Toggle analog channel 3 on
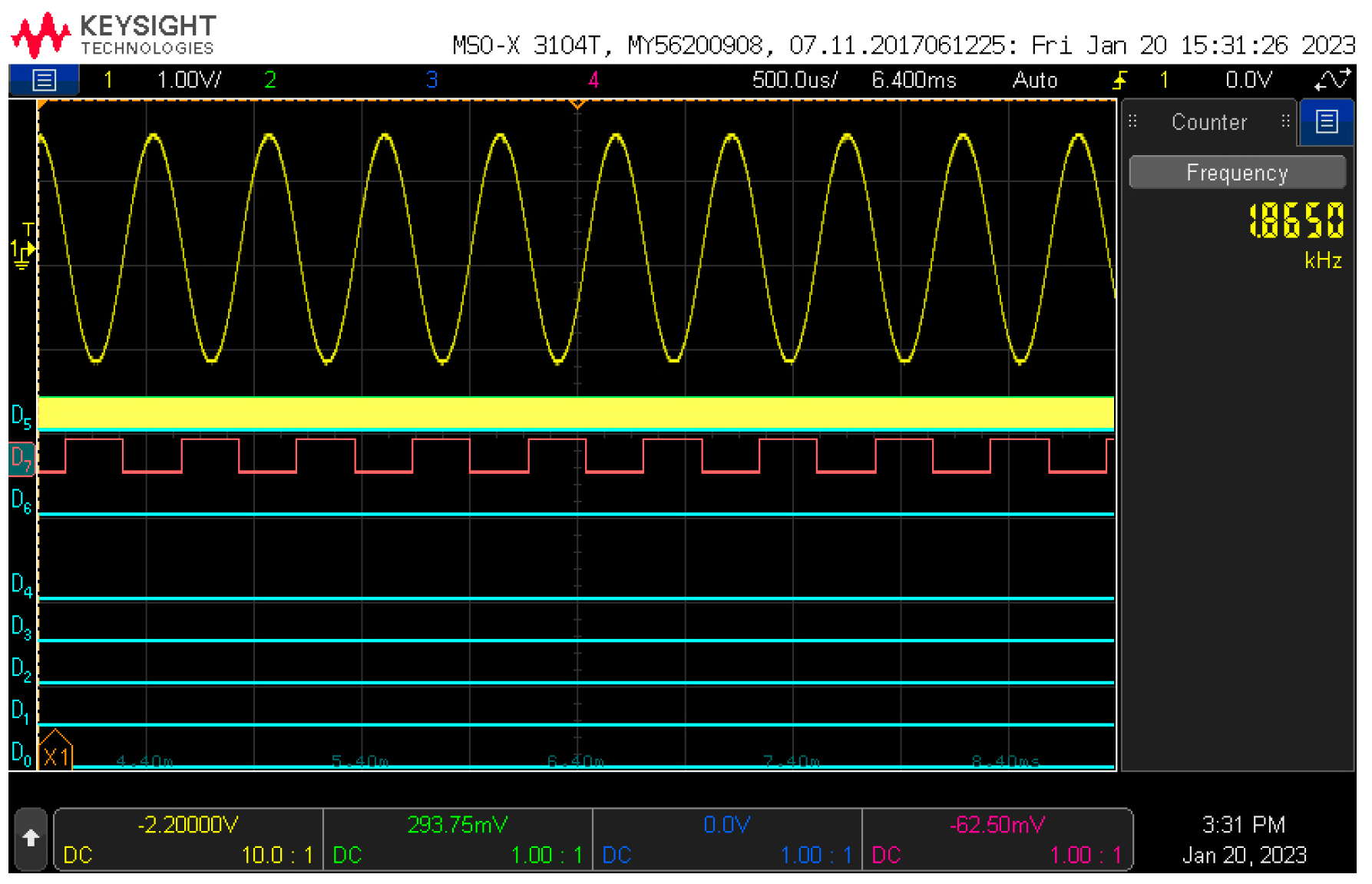1372x884 pixels. (432, 80)
